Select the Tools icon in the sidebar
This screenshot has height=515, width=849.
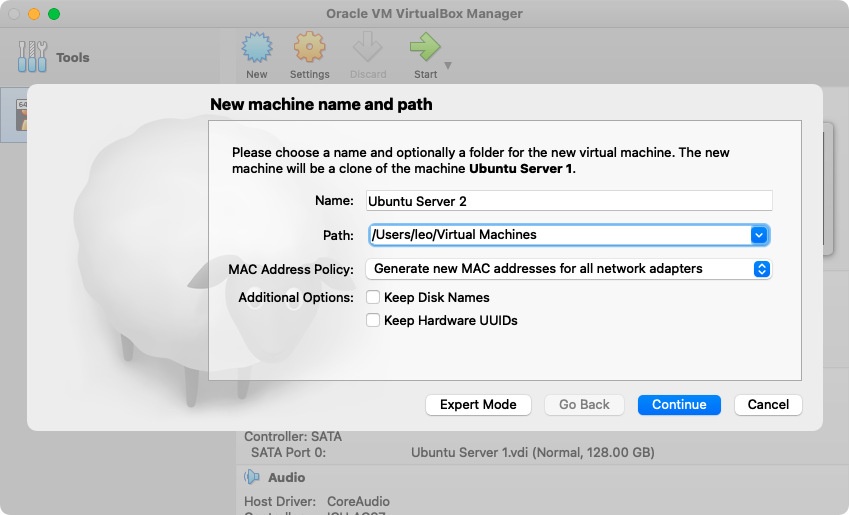(x=33, y=58)
